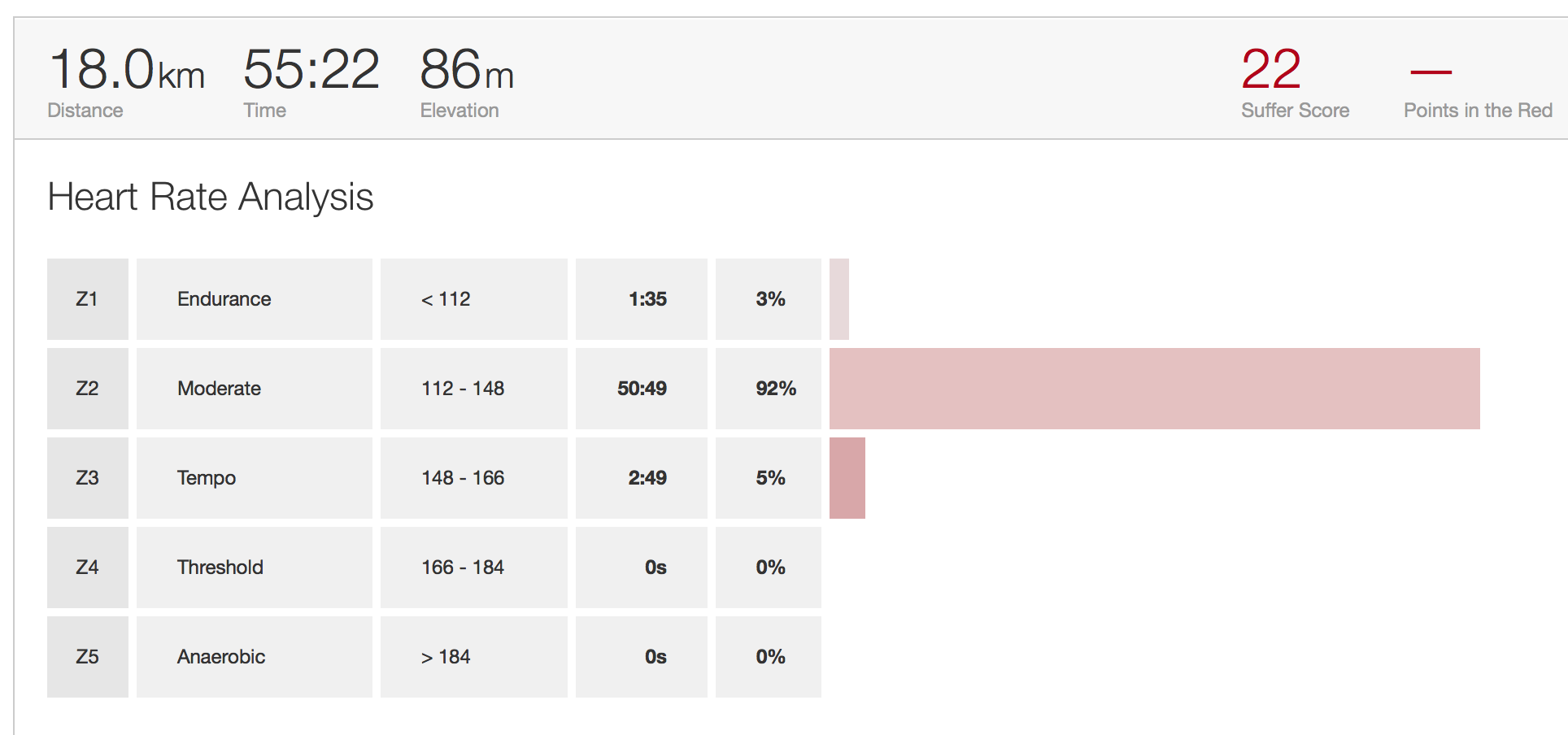Viewport: 1568px width, 735px height.
Task: Click the 148 - 166 heart rate range
Action: [x=463, y=478]
